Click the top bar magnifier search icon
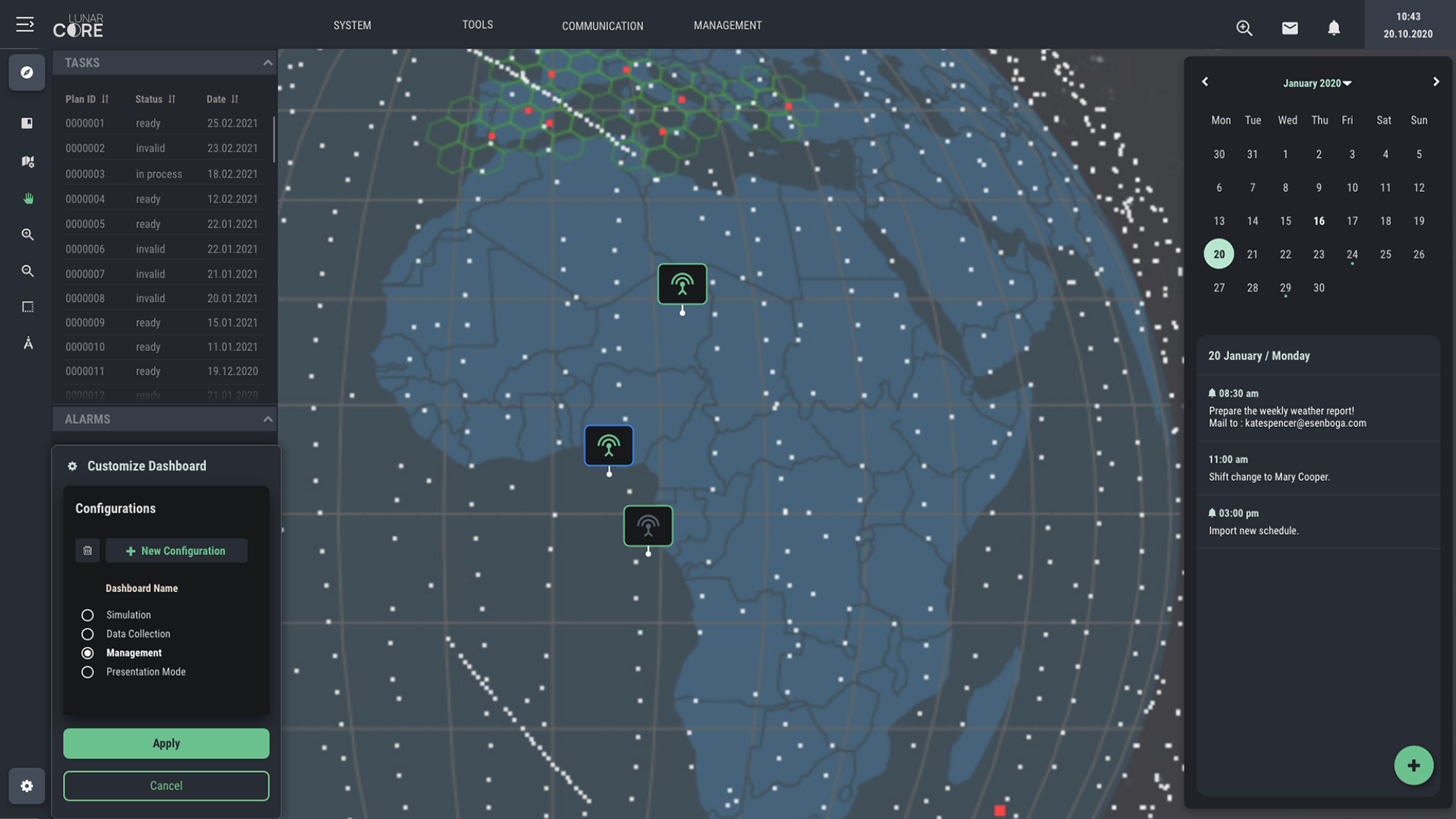Viewport: 1456px width, 819px height. point(1244,28)
